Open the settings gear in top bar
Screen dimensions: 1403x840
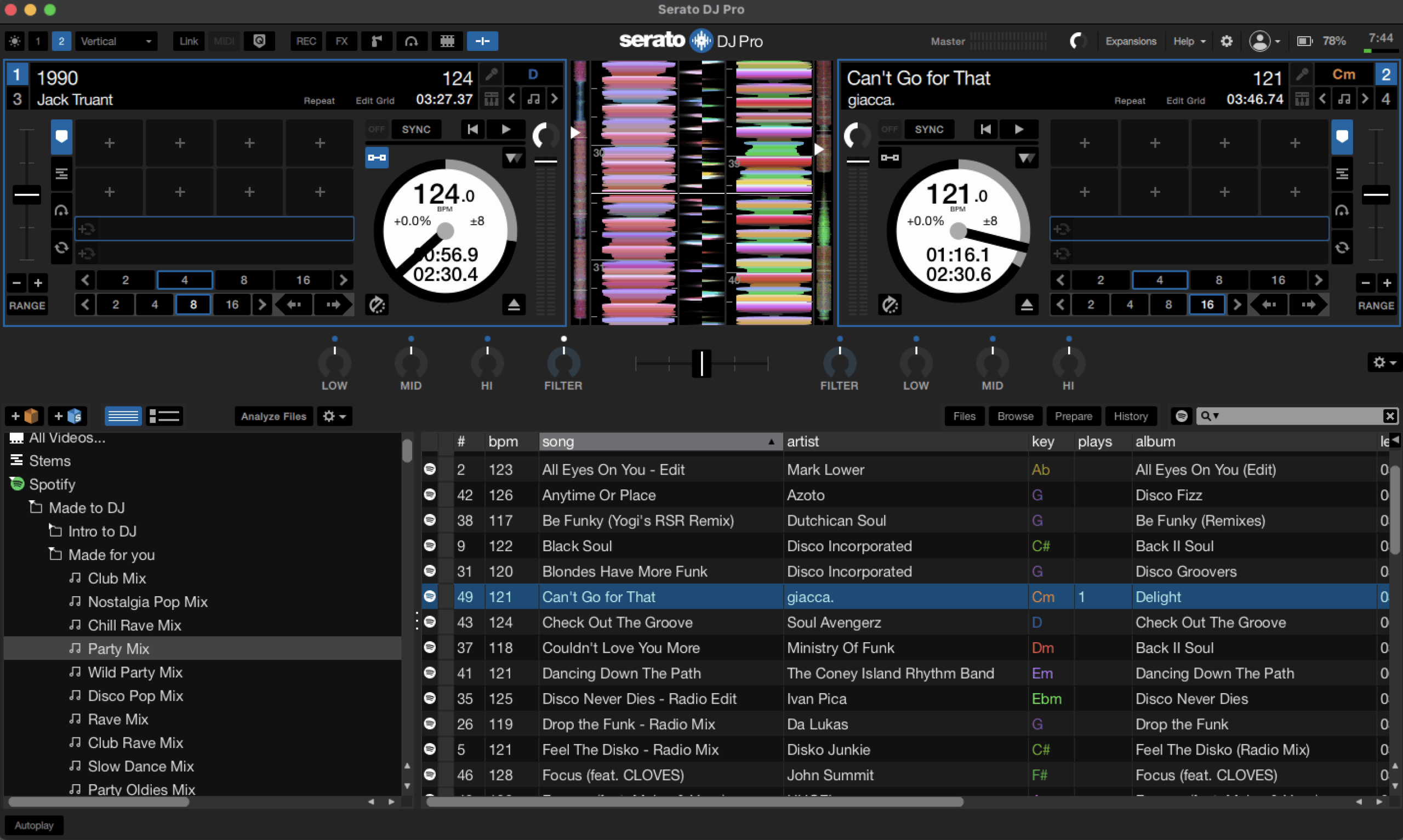click(x=1226, y=41)
